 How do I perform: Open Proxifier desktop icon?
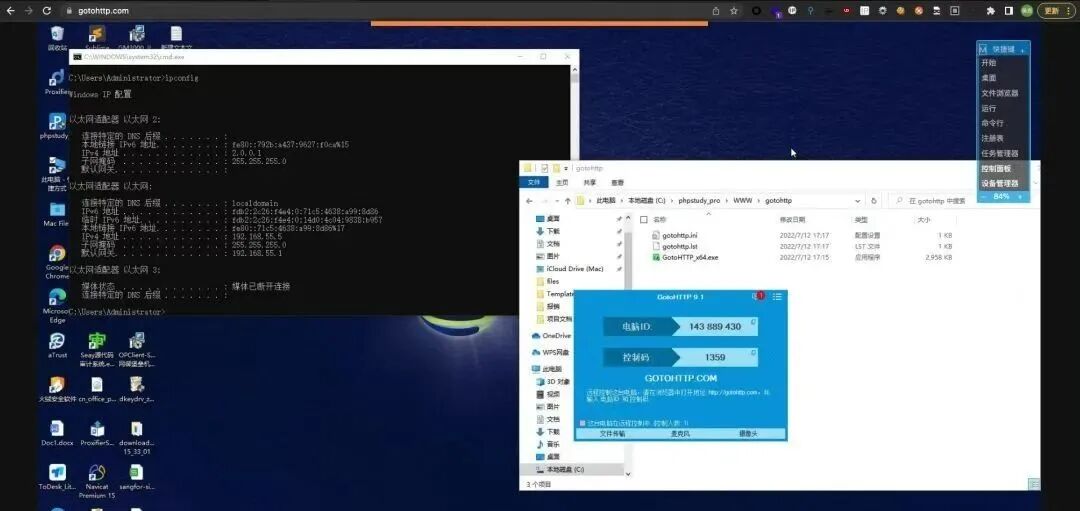[x=57, y=83]
